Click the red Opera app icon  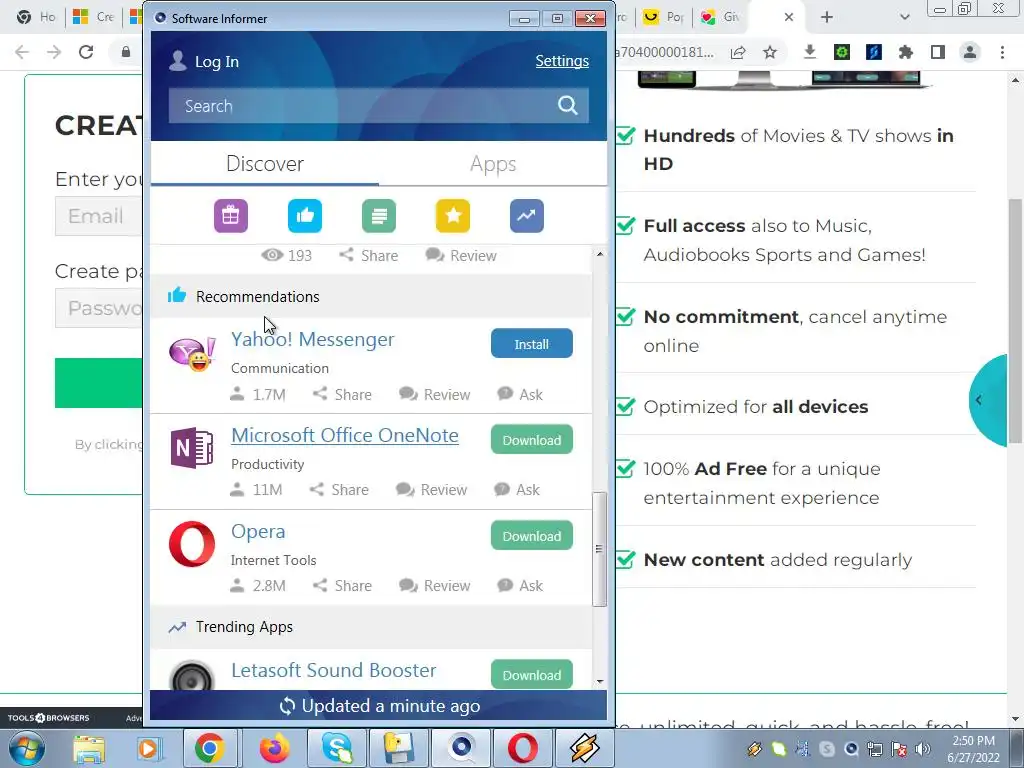click(192, 544)
